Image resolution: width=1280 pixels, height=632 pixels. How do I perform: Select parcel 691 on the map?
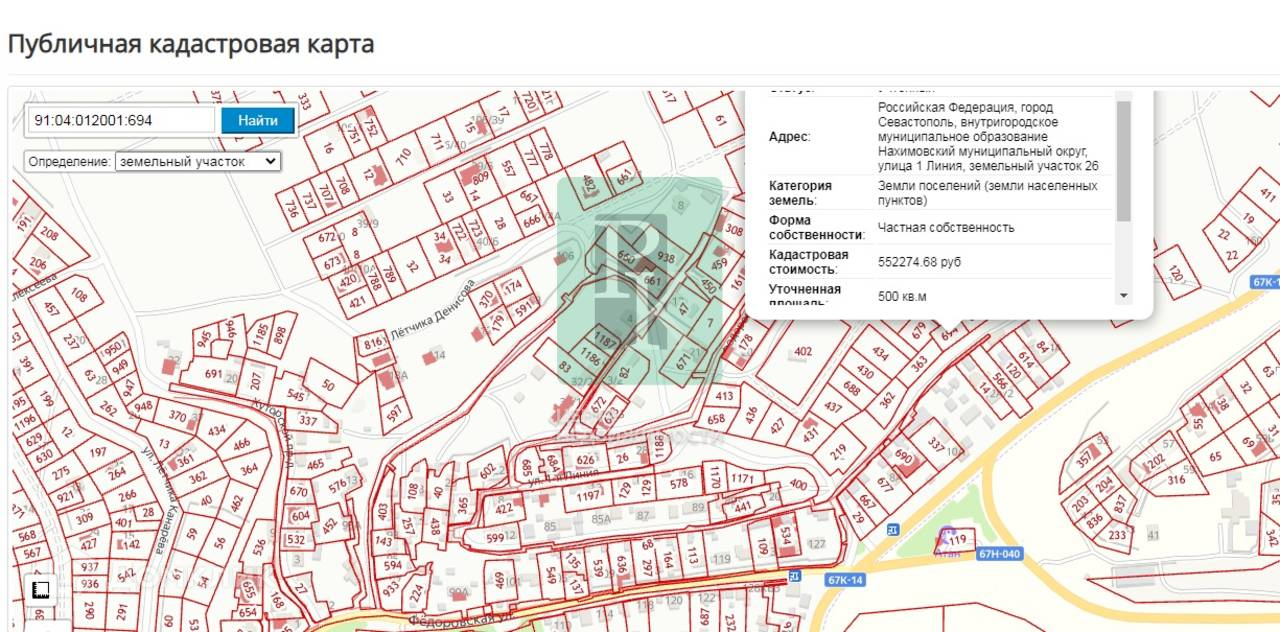(213, 374)
